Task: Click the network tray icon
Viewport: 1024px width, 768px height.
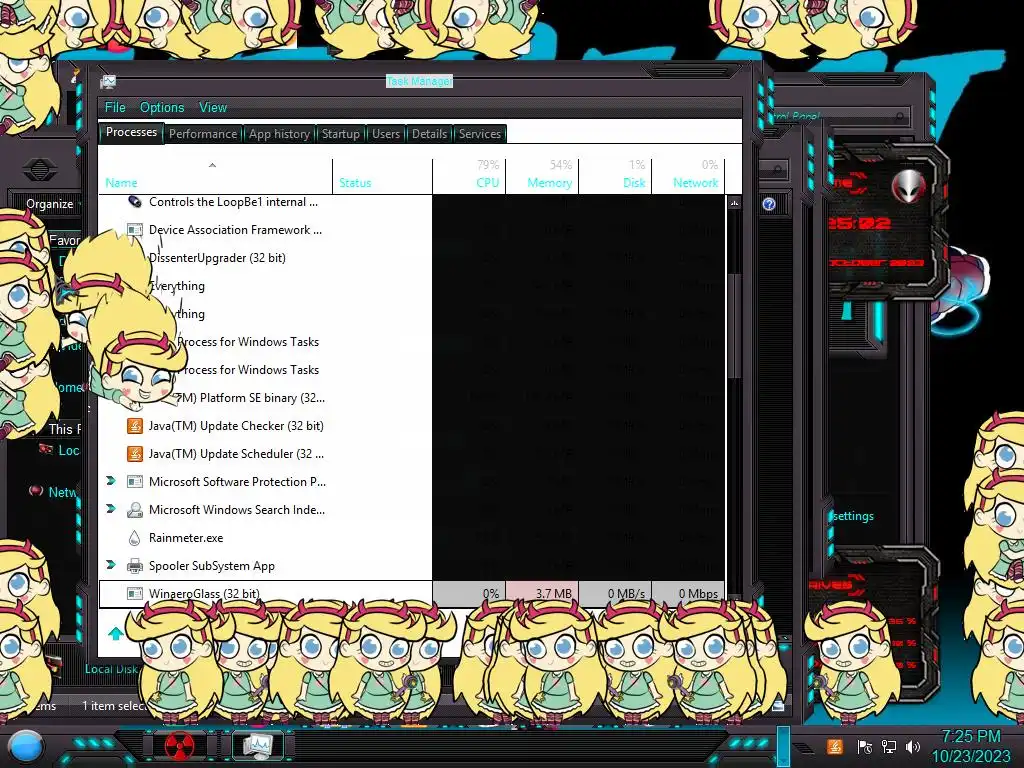Action: tap(888, 746)
